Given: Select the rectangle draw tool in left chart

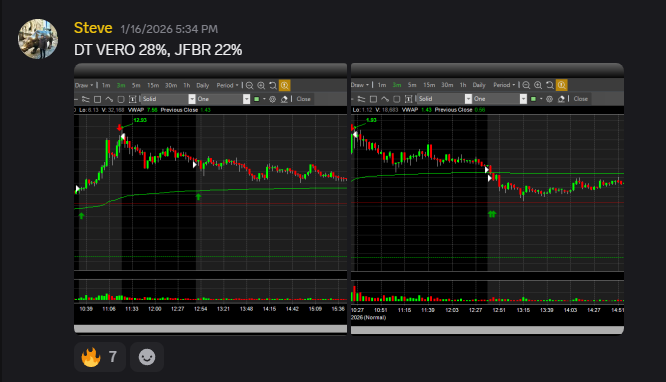Looking at the screenshot, I should click(x=97, y=99).
